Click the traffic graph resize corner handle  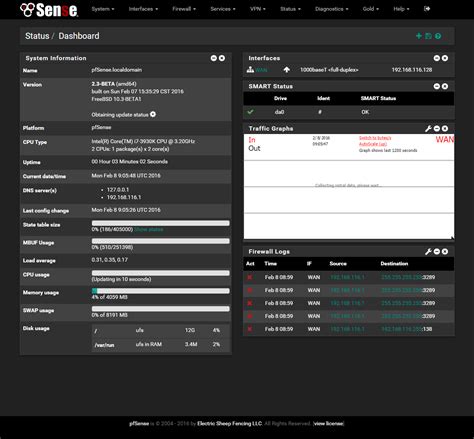452,238
